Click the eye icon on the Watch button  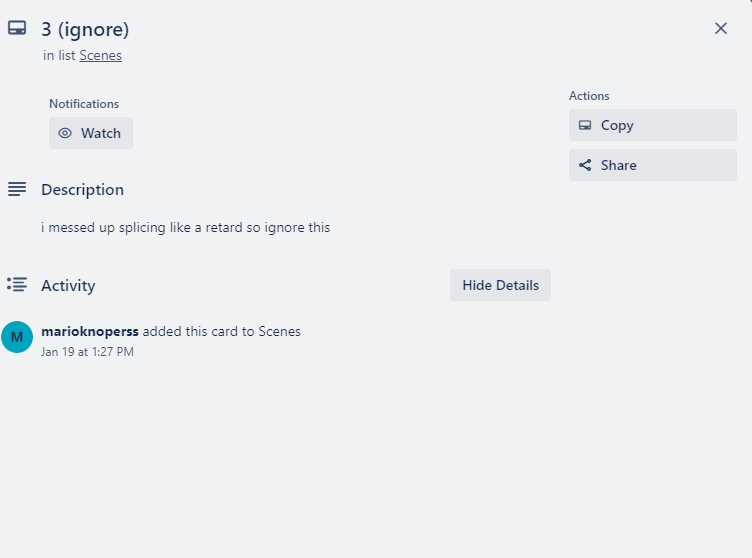point(65,133)
